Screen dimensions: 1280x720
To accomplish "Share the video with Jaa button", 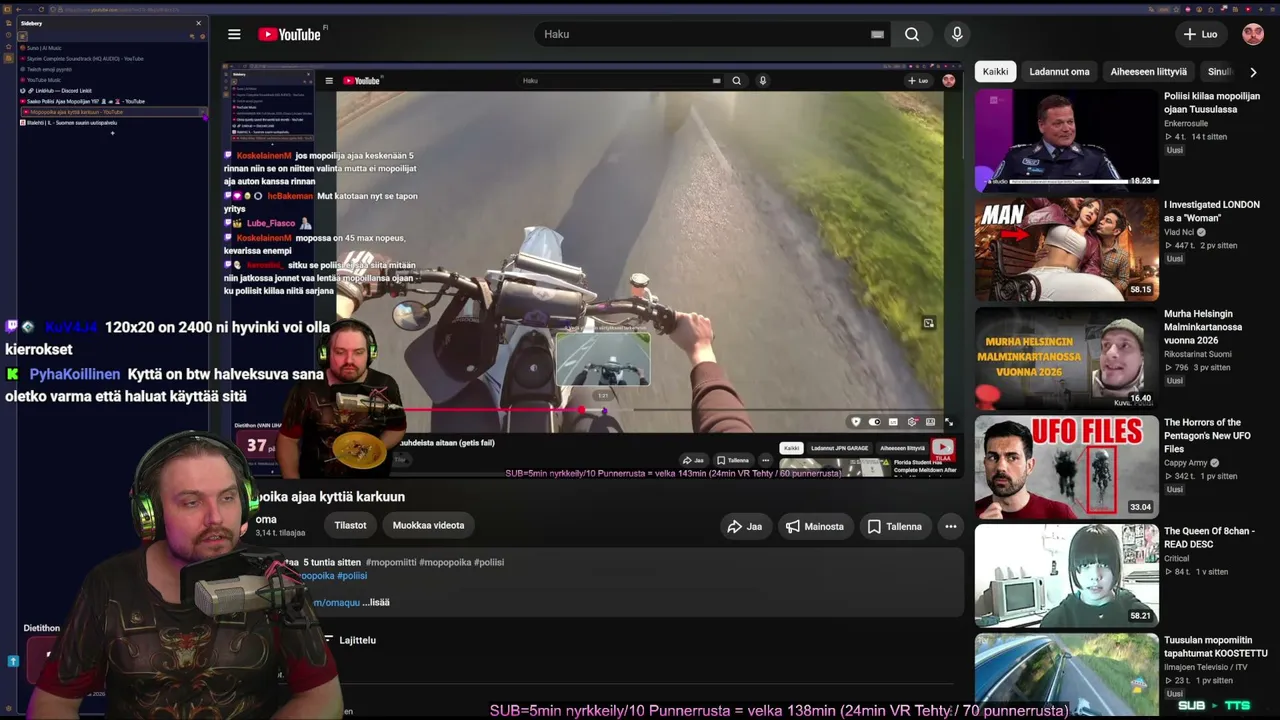I will click(x=744, y=526).
